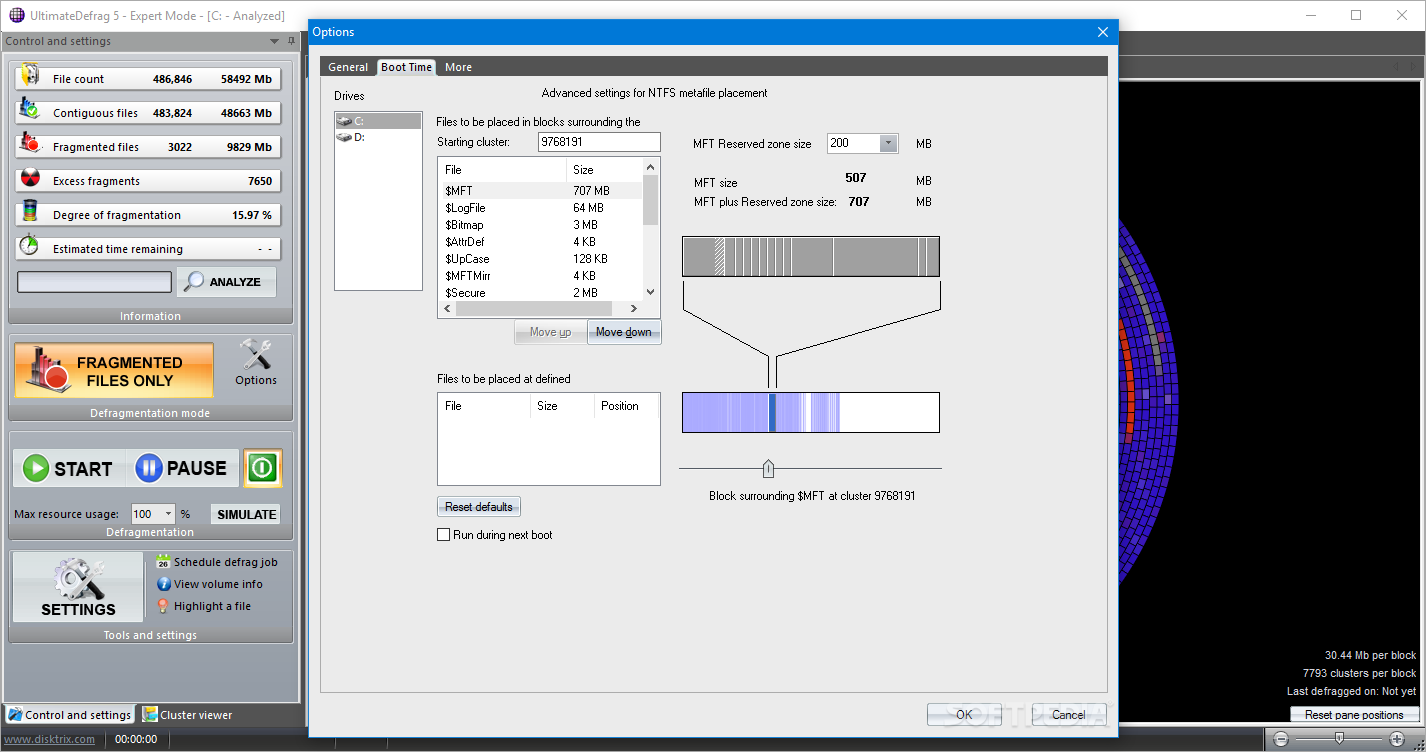Click the Move down button
The width and height of the screenshot is (1426, 752).
pos(624,332)
